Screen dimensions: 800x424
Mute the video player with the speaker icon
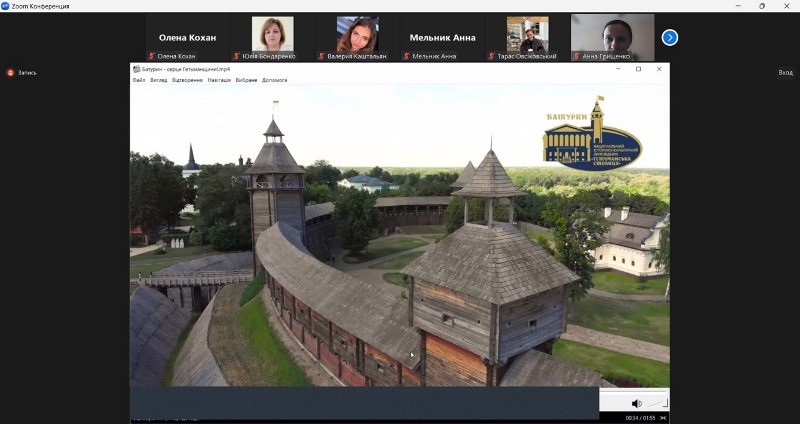point(636,404)
